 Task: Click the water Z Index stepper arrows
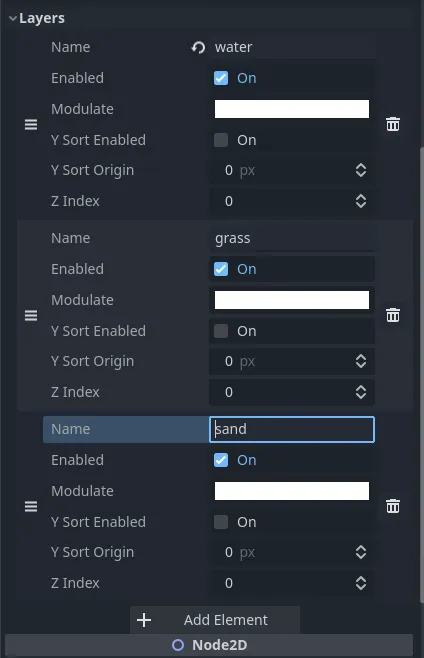(x=361, y=201)
